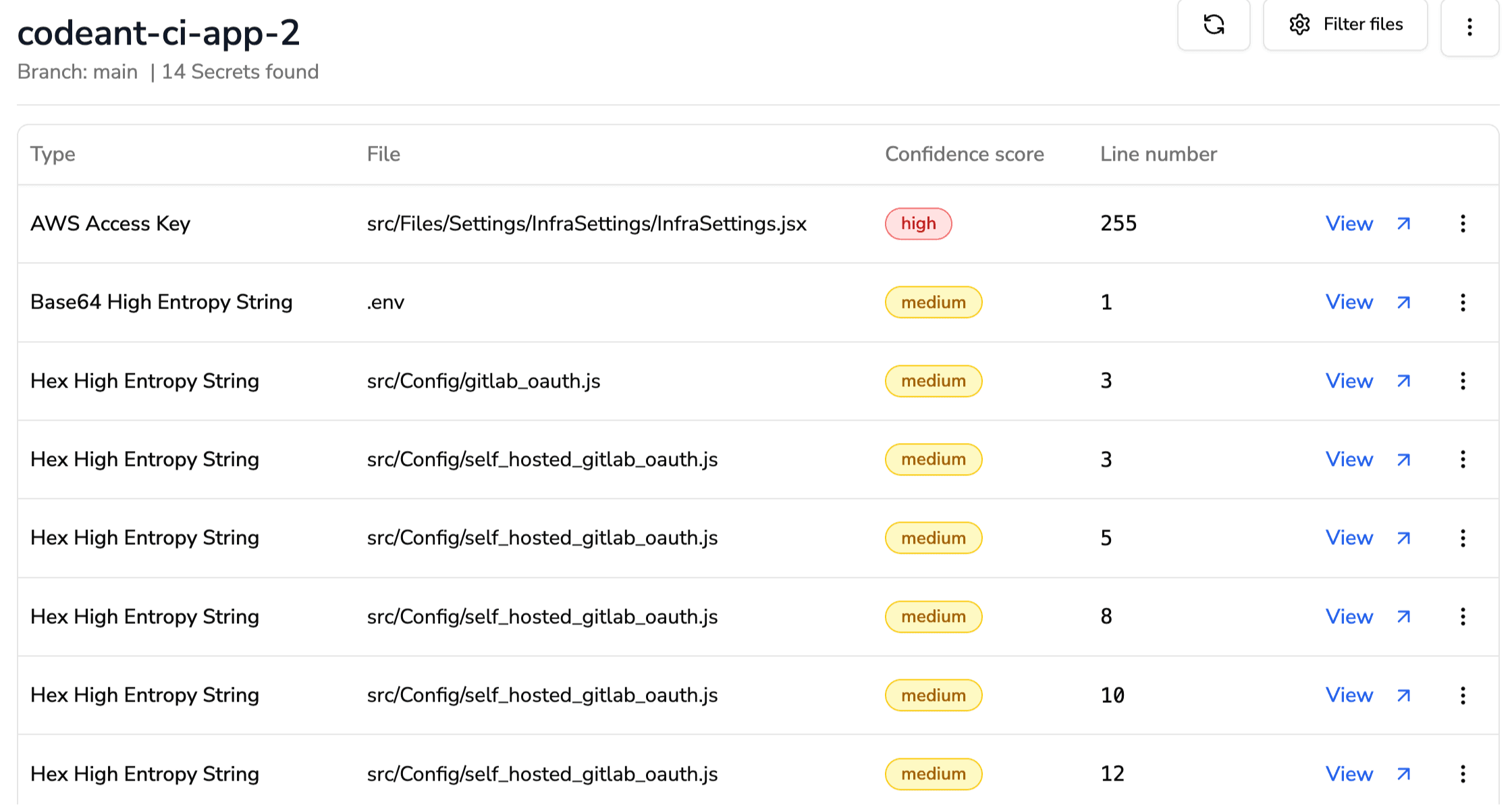The width and height of the screenshot is (1512, 805).
Task: Click View on the self_hosted_gitlab_oauth.js line 3 row
Action: 1349,459
